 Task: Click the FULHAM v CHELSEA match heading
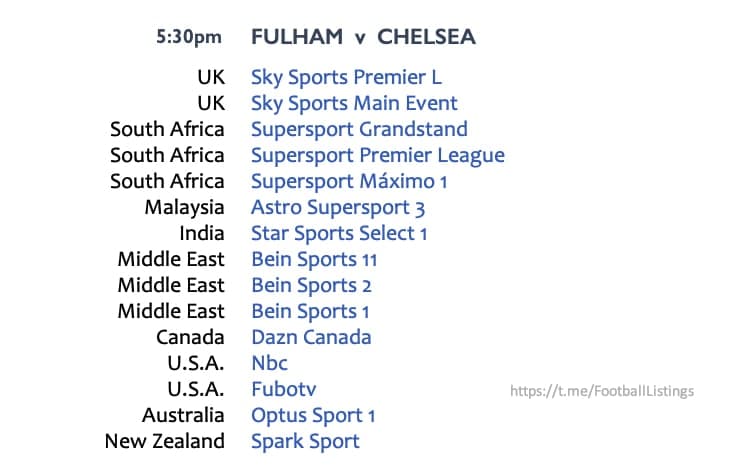363,37
